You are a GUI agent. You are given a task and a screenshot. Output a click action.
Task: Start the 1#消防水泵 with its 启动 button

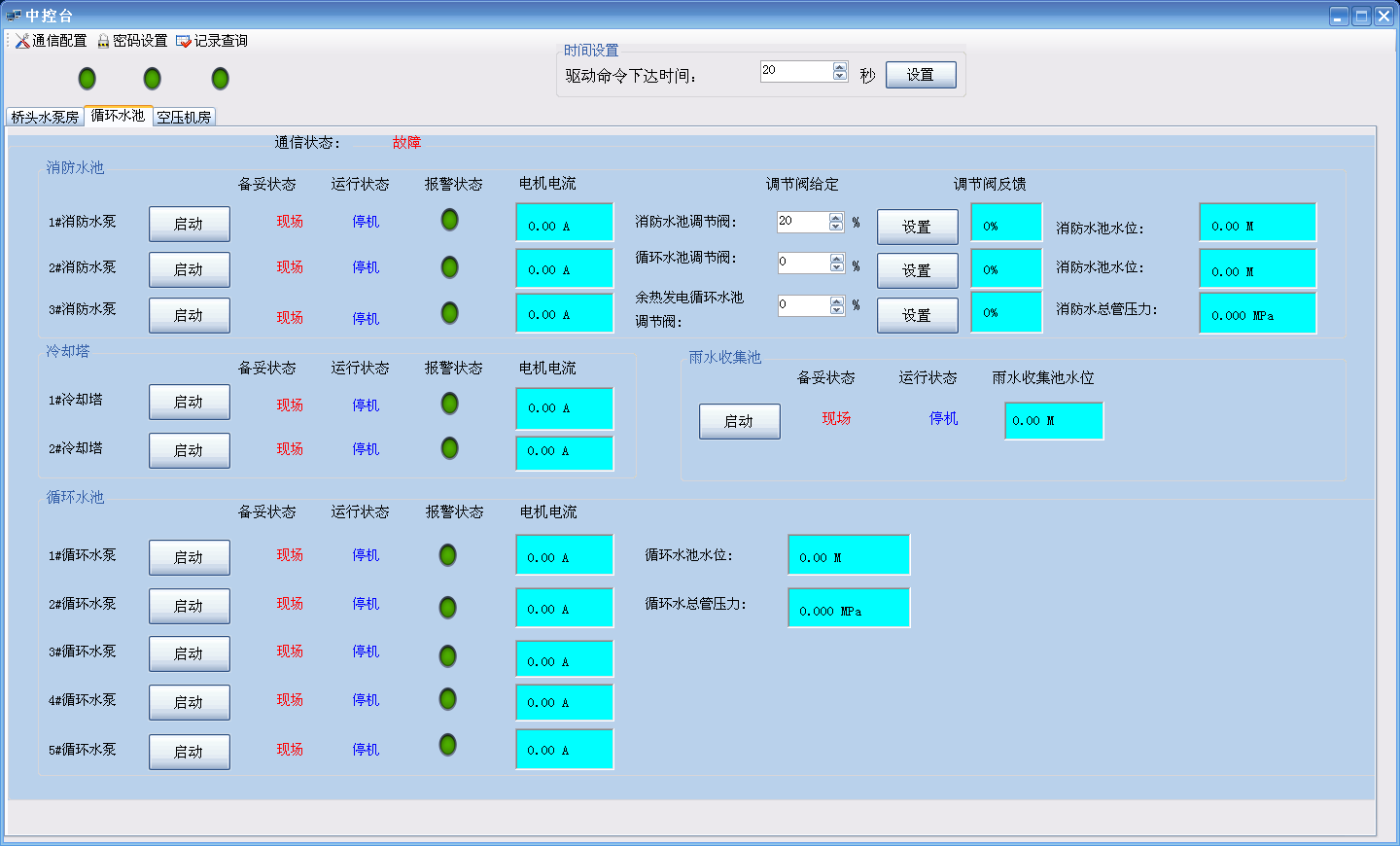coord(189,224)
